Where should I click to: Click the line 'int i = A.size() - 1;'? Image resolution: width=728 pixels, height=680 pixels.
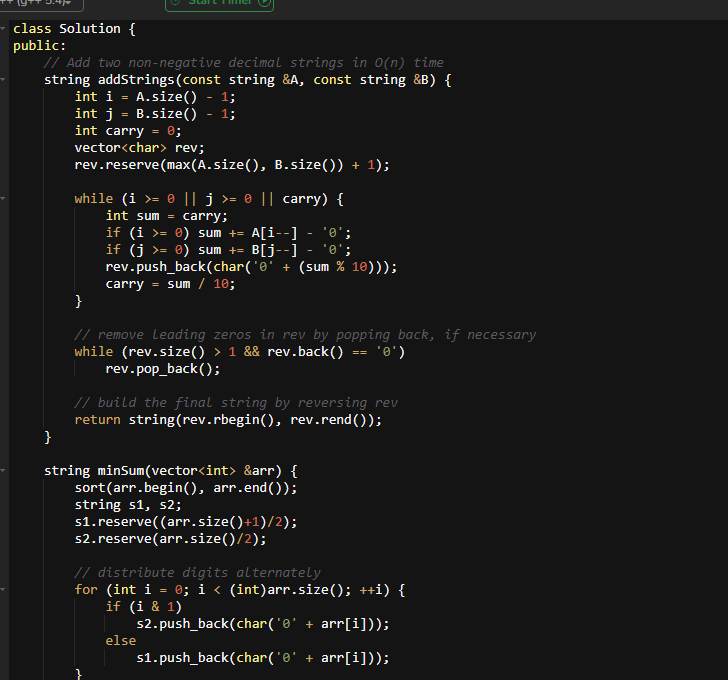tap(155, 97)
